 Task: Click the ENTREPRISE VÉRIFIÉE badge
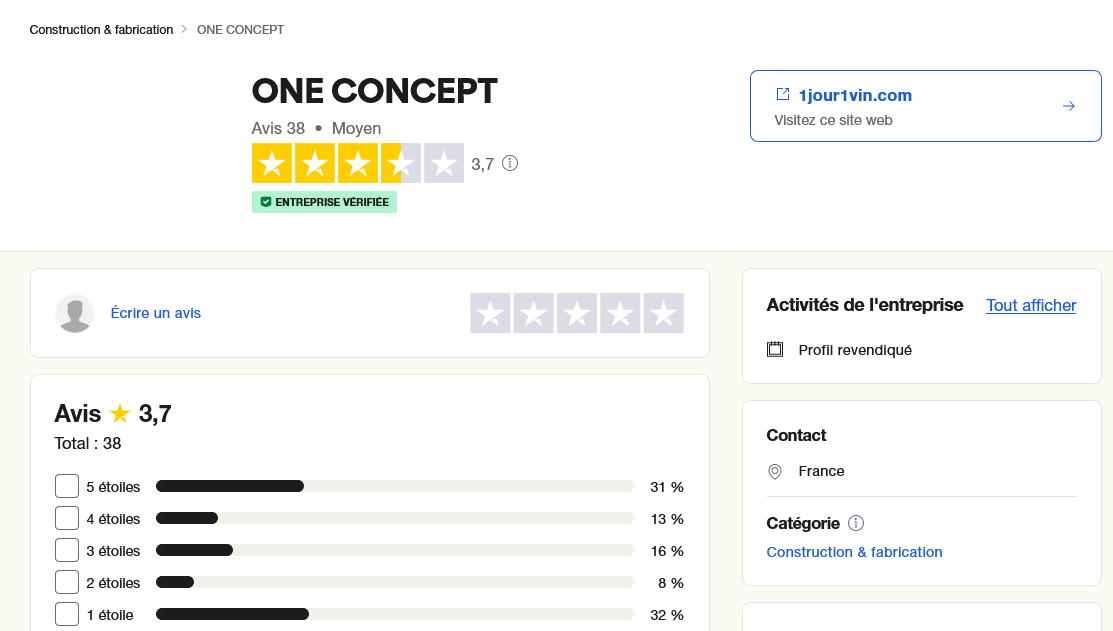(x=324, y=202)
